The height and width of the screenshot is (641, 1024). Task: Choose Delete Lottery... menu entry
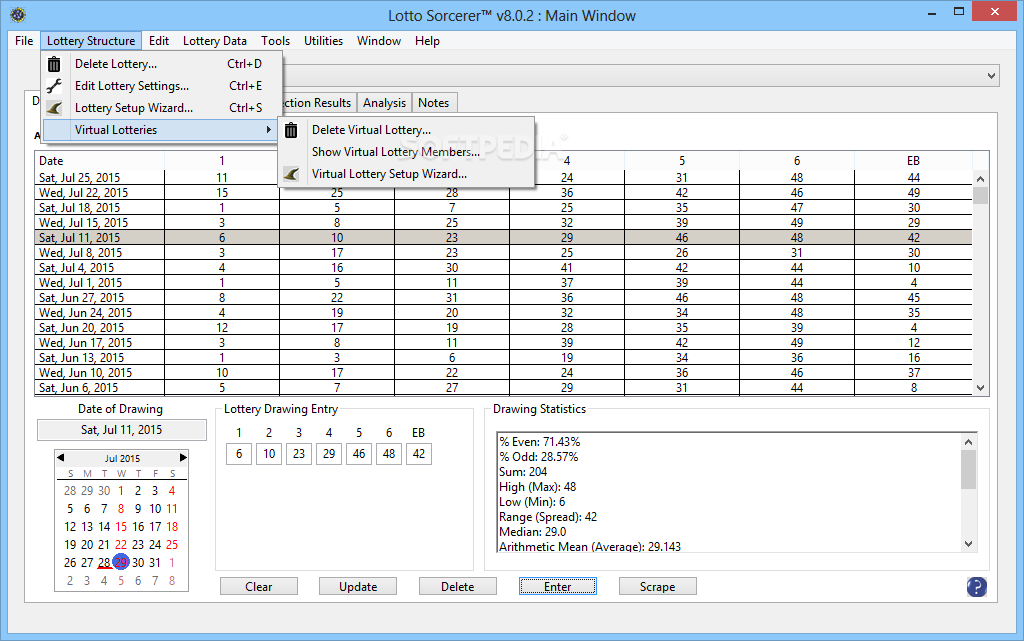click(163, 64)
